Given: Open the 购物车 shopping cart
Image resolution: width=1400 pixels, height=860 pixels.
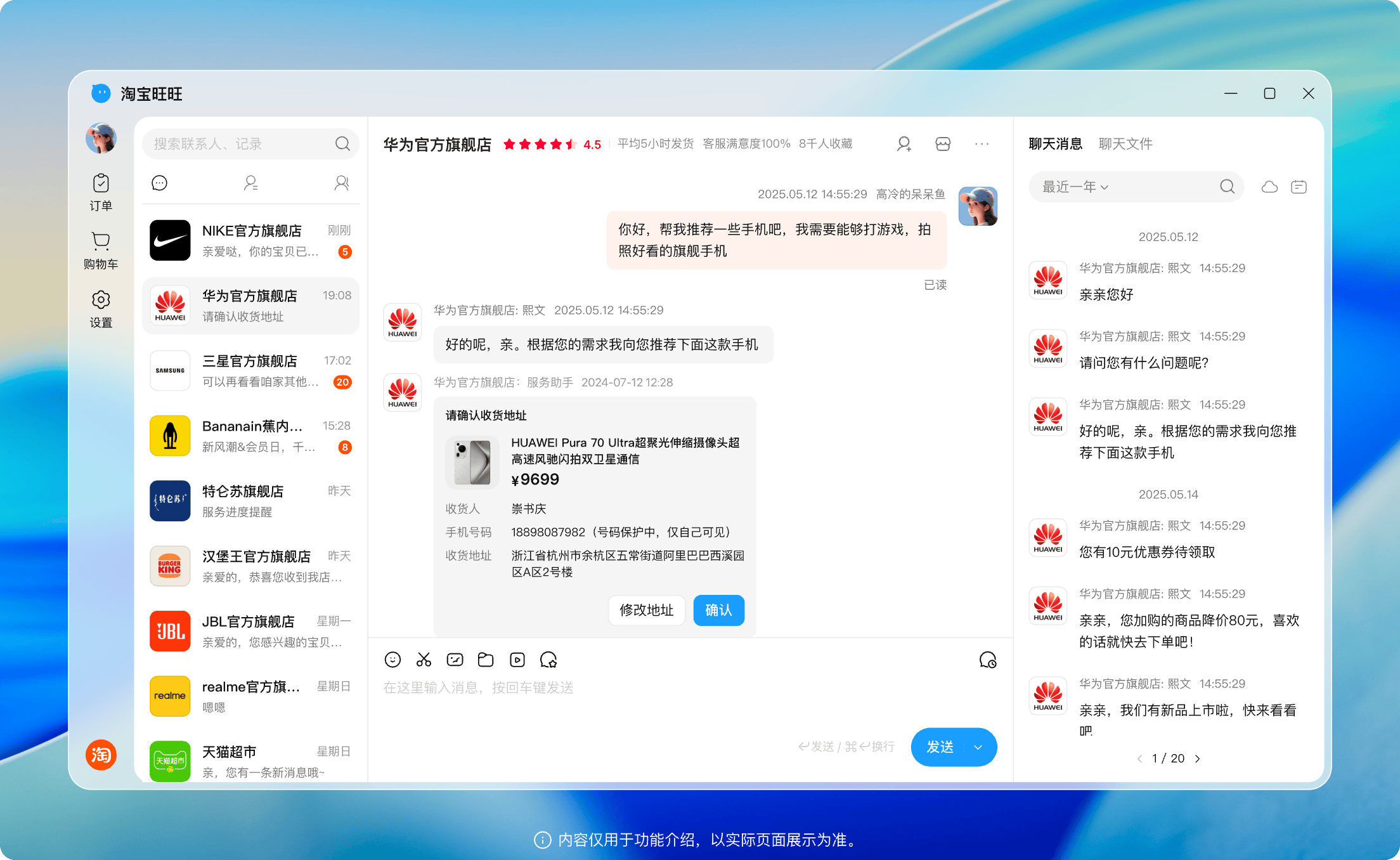Looking at the screenshot, I should 101,251.
